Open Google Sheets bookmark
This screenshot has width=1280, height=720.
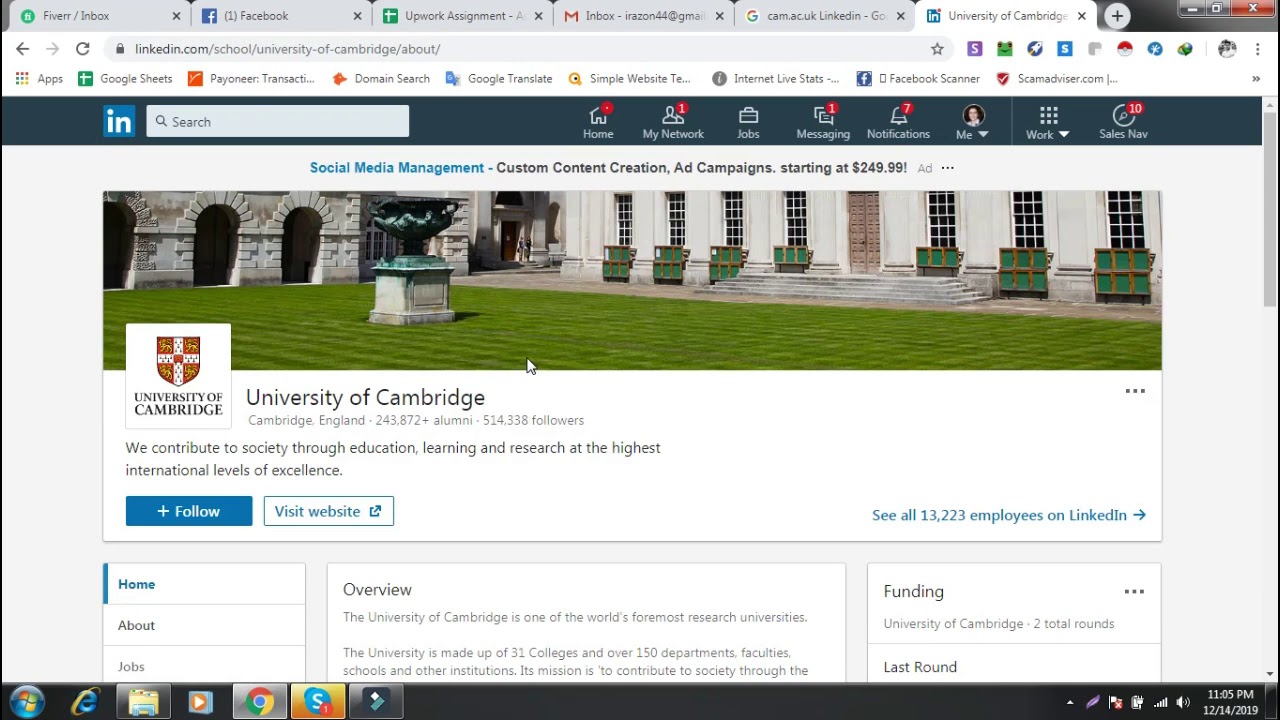(125, 78)
